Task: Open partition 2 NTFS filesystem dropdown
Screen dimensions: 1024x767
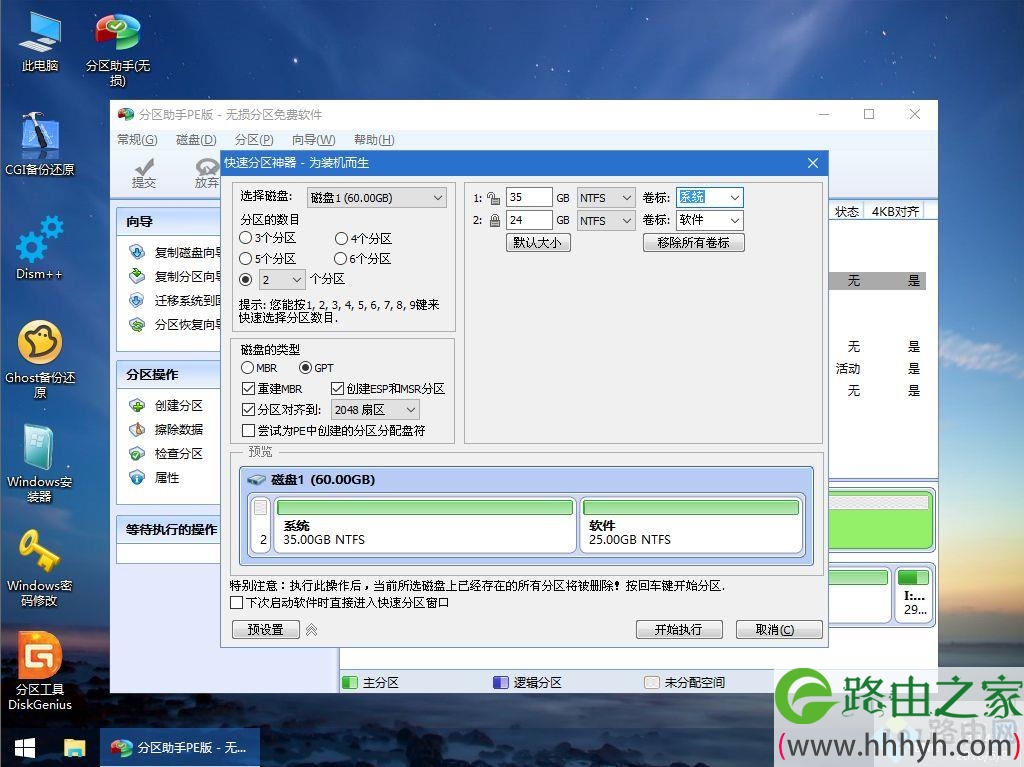Action: coord(606,220)
